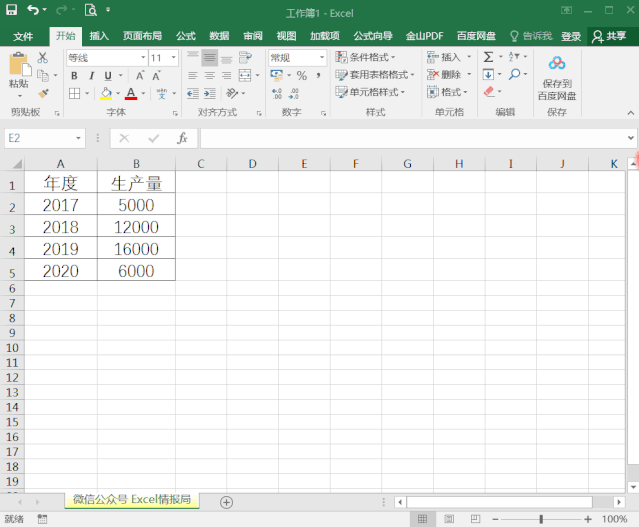This screenshot has height=527, width=639.
Task: Click Insert Function fx icon
Action: tap(182, 138)
